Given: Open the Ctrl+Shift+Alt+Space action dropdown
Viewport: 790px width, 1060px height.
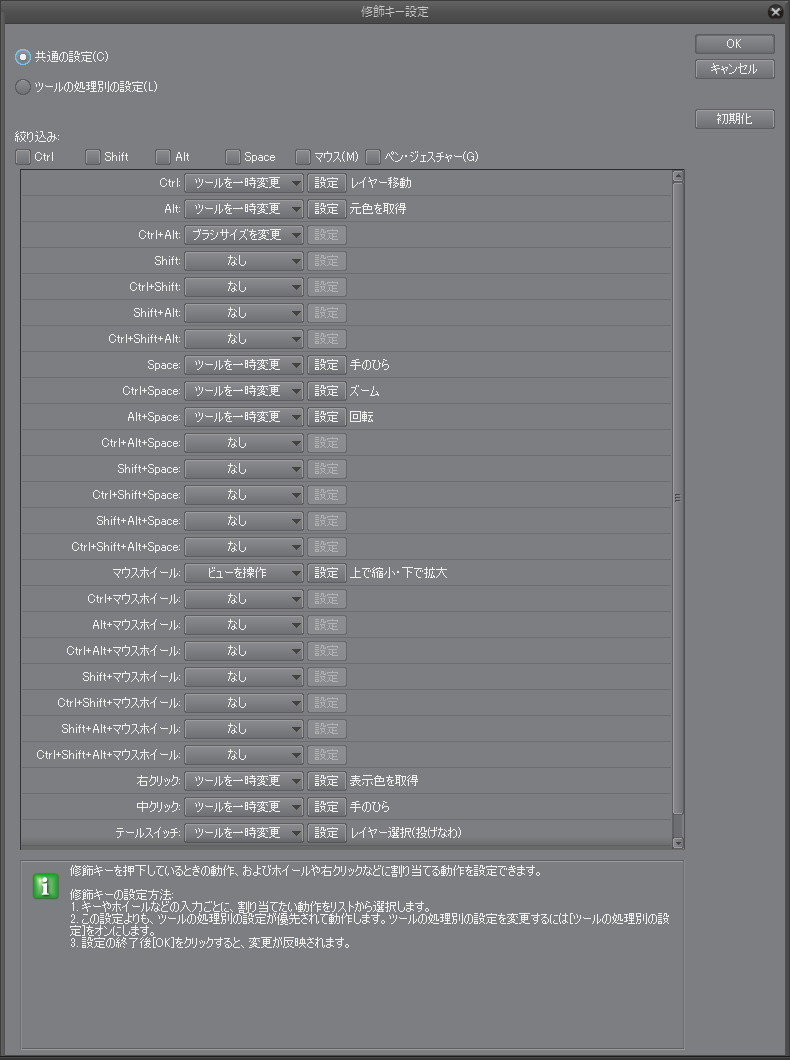Looking at the screenshot, I should [243, 547].
